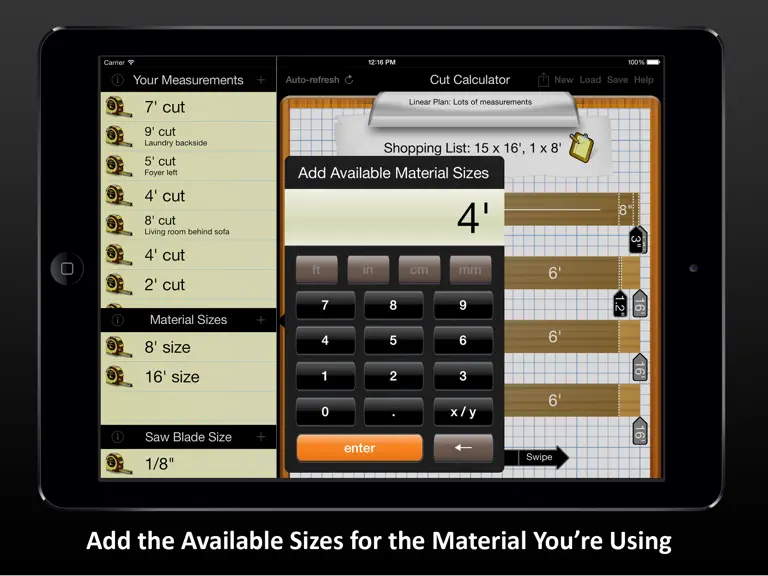
Task: Tap the plus icon next to Your Measurements
Action: pos(261,80)
